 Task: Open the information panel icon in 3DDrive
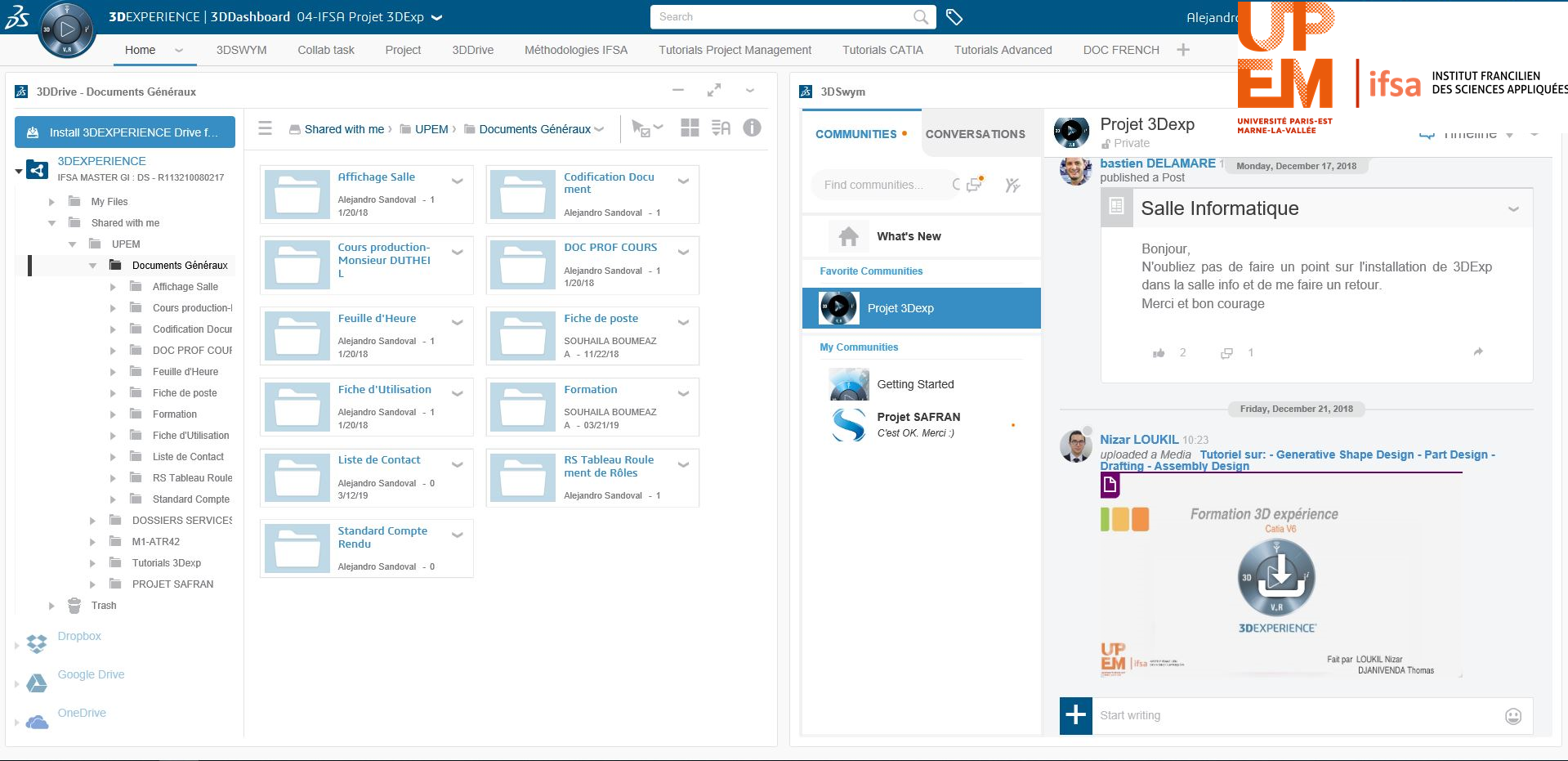click(752, 128)
